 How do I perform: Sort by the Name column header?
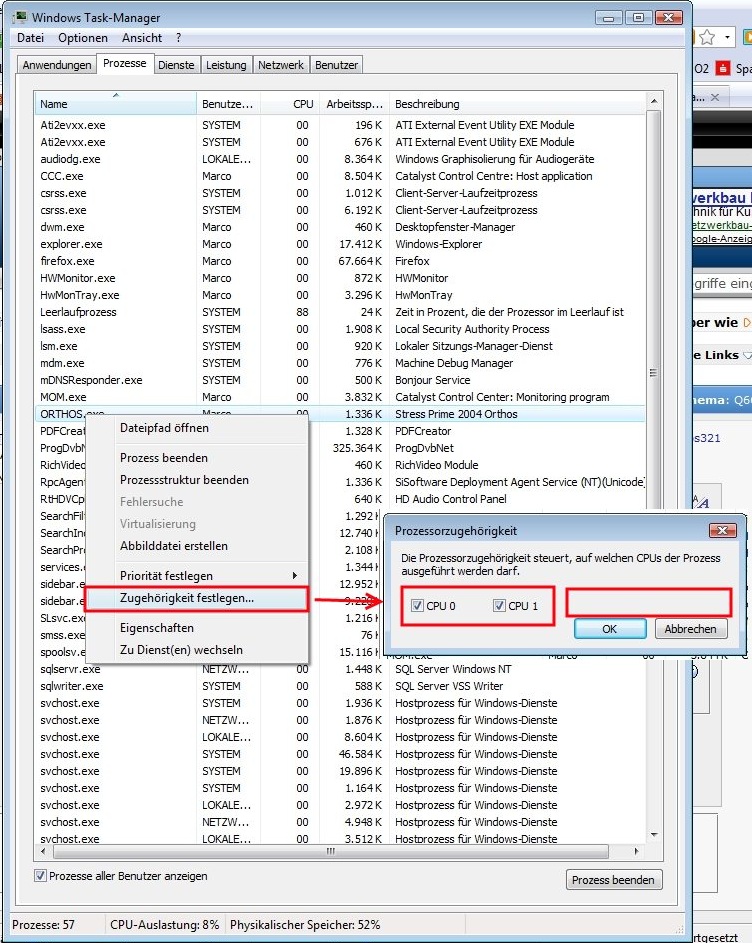[116, 103]
